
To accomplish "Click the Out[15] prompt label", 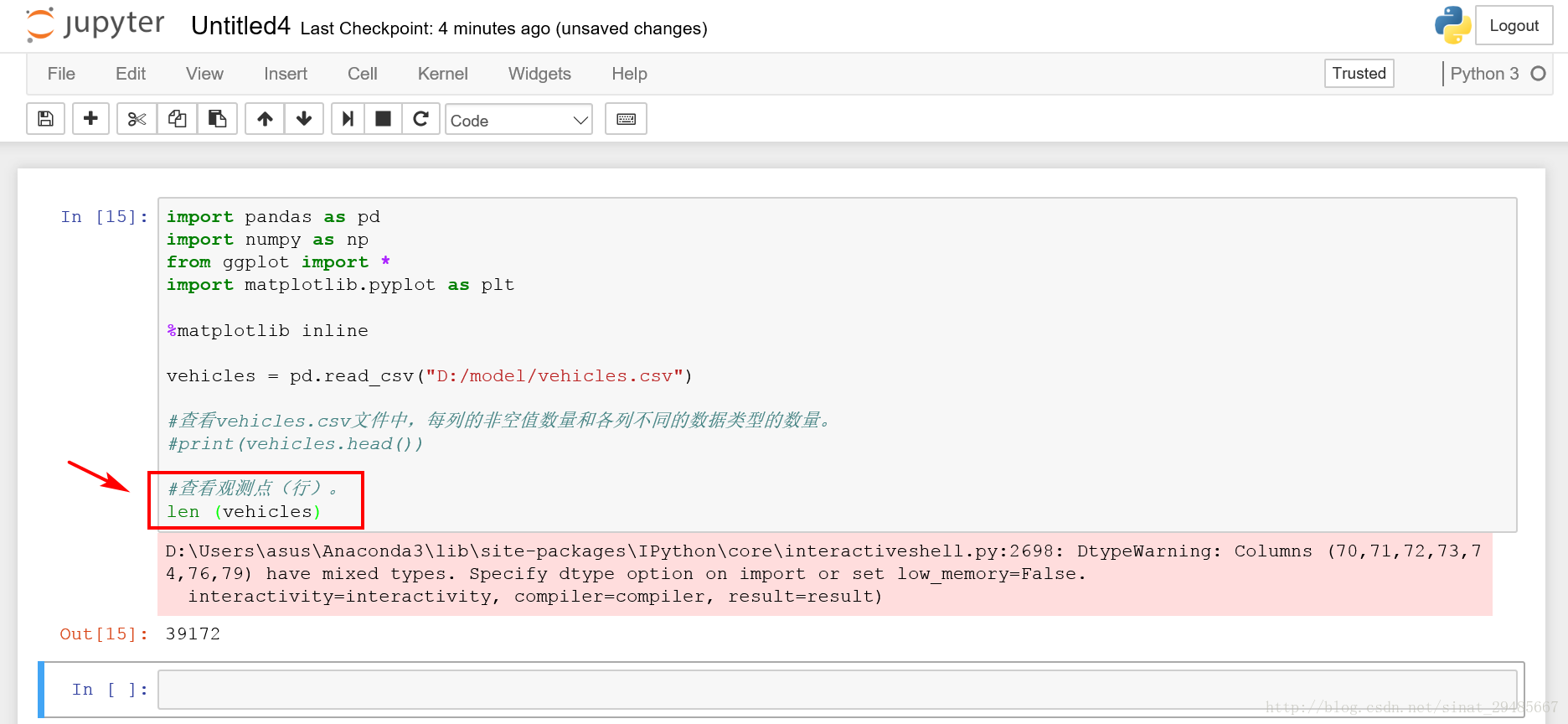I will click(x=104, y=634).
